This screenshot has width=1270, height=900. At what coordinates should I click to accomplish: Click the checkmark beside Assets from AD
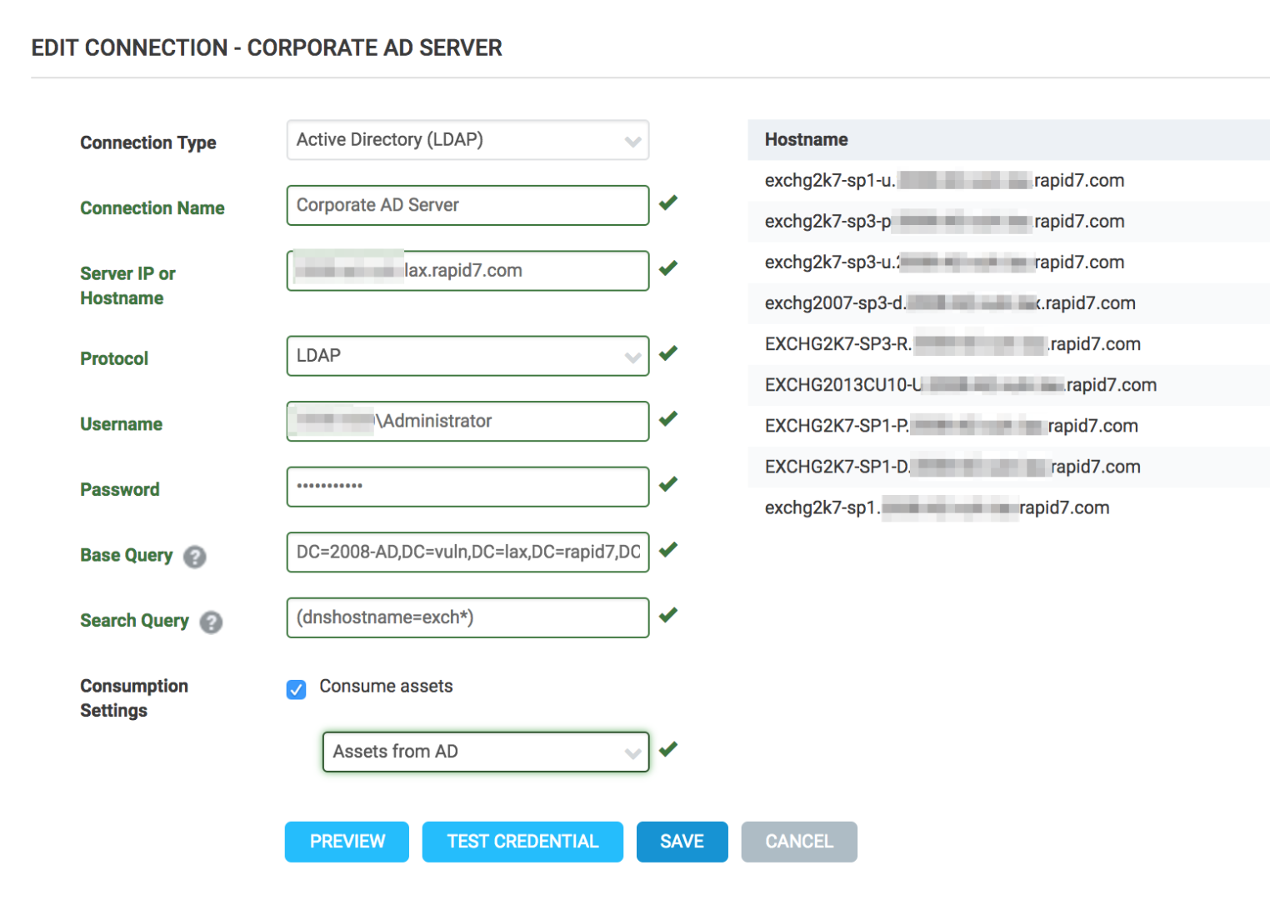[669, 748]
